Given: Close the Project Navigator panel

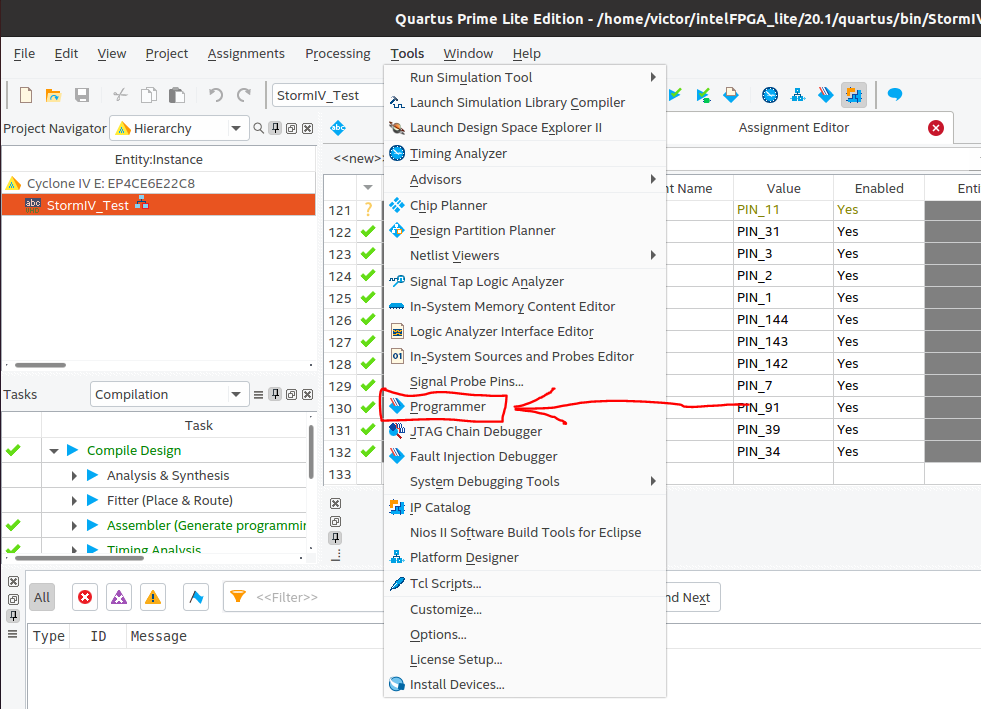Looking at the screenshot, I should [x=308, y=128].
